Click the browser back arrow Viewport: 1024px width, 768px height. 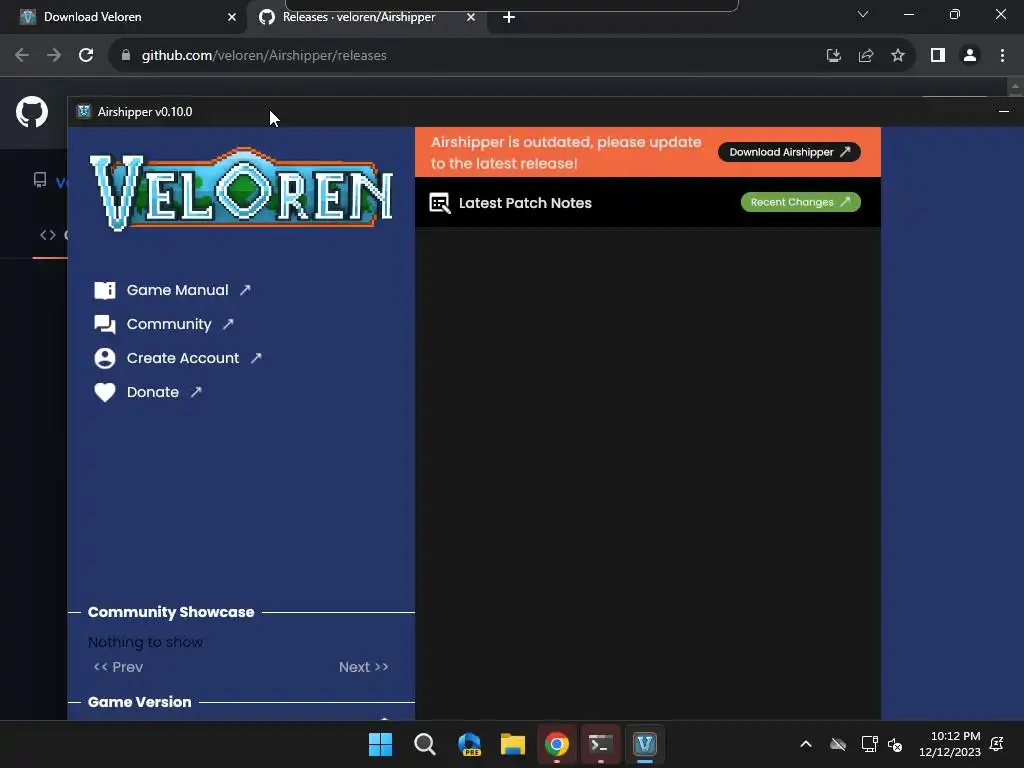coord(22,56)
